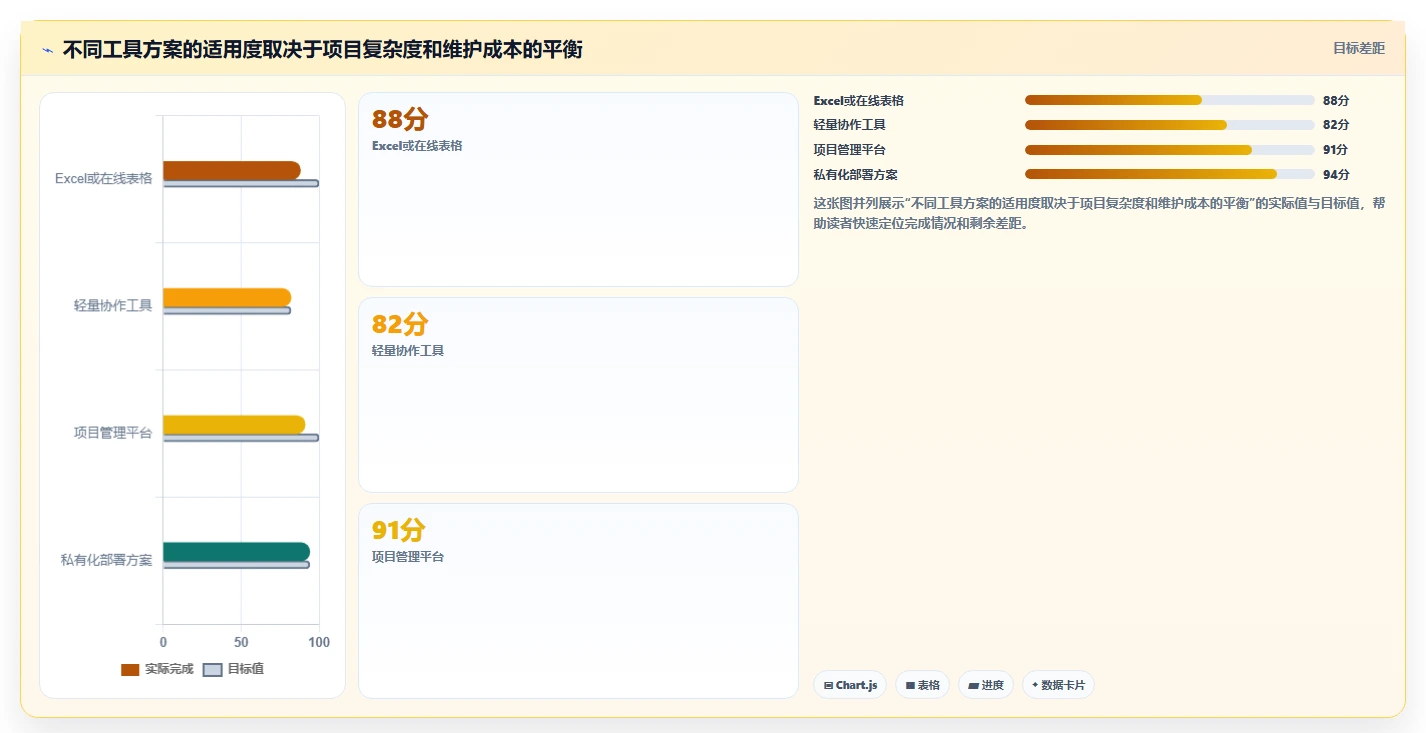Click the x-axis tick label 100

(319, 642)
